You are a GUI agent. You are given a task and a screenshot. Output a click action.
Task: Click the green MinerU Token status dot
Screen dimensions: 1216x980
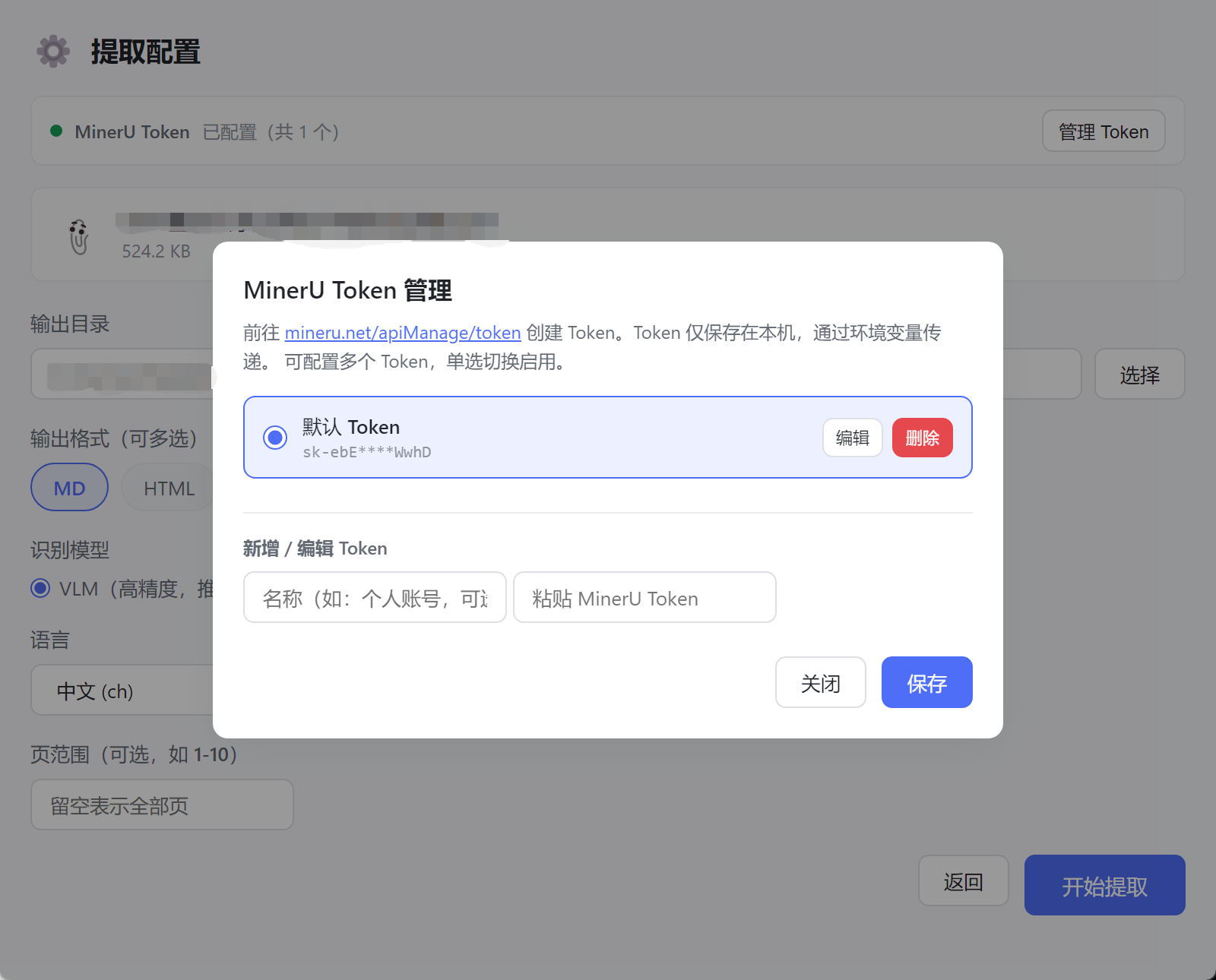[55, 131]
